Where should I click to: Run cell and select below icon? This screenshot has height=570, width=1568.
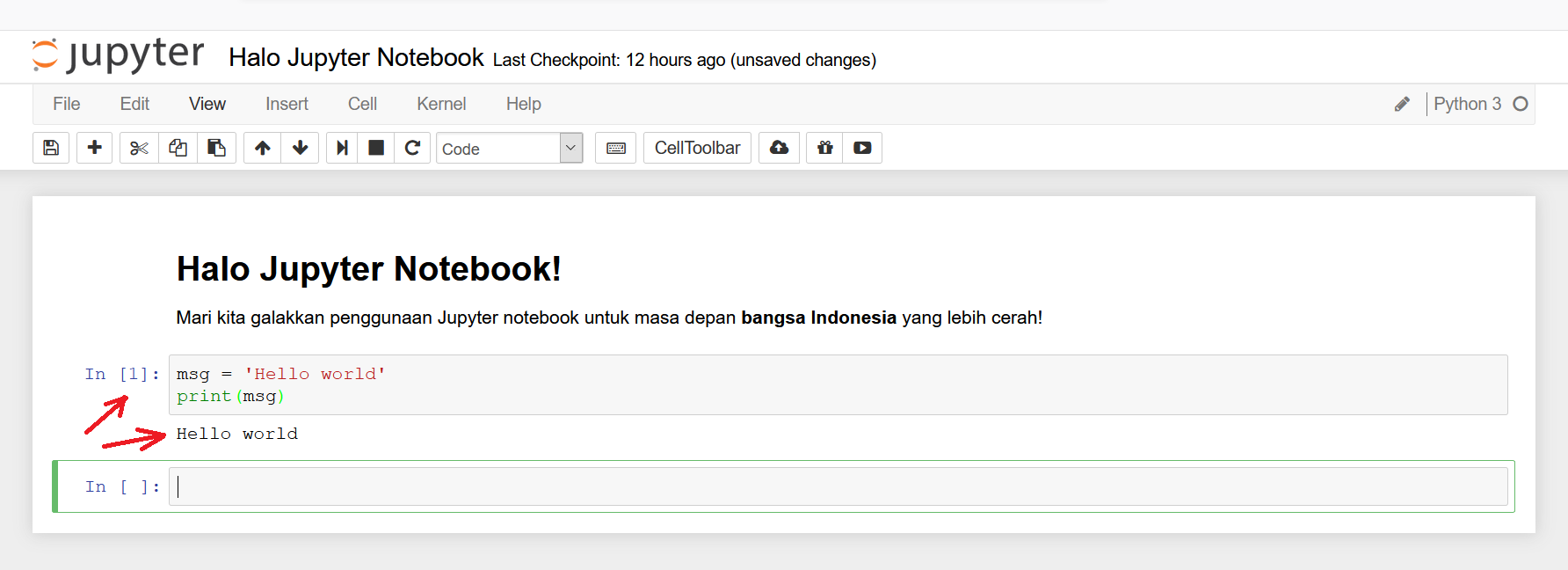342,148
